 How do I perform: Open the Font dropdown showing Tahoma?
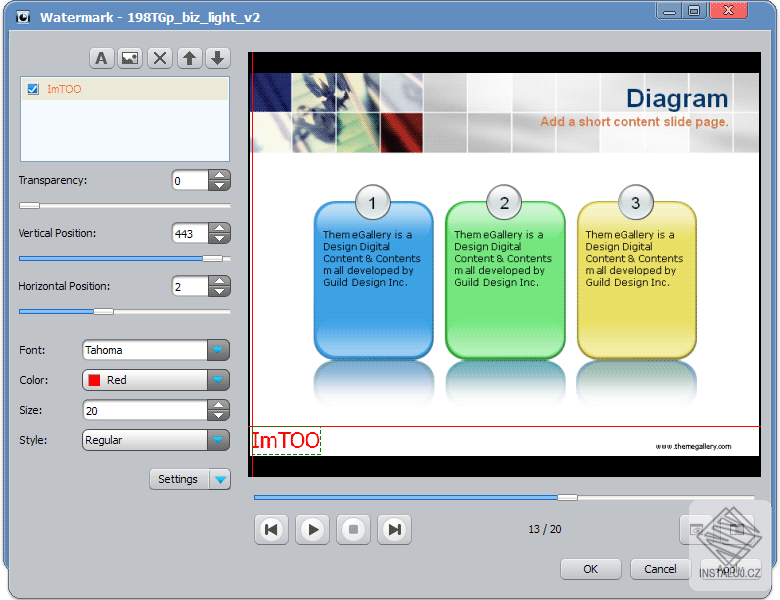click(156, 350)
